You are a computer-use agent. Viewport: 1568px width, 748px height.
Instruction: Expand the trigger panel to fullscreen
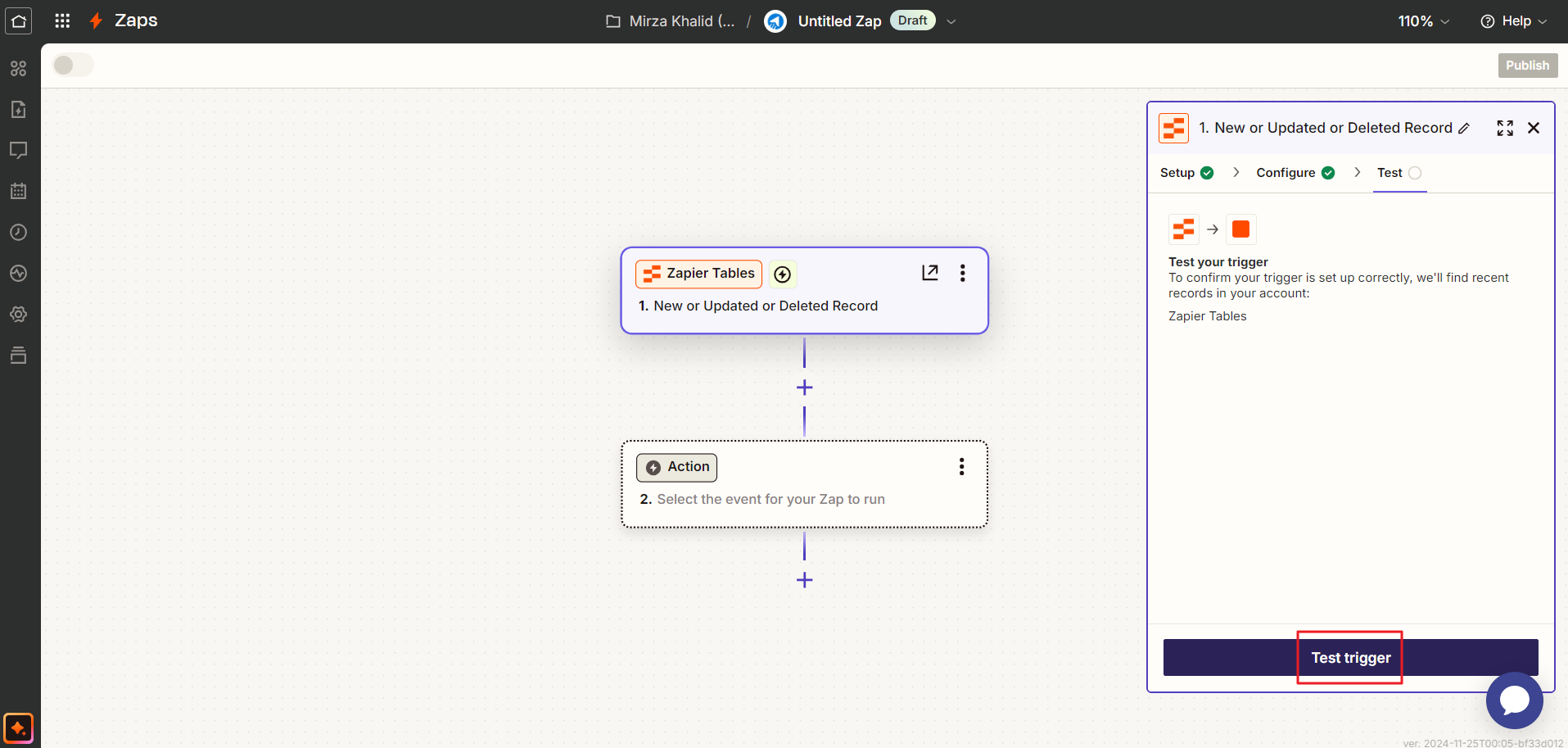[1505, 128]
